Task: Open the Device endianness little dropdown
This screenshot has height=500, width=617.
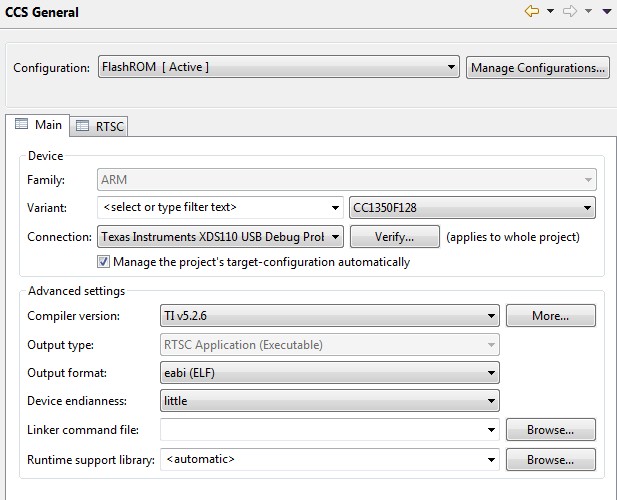Action: coord(330,400)
